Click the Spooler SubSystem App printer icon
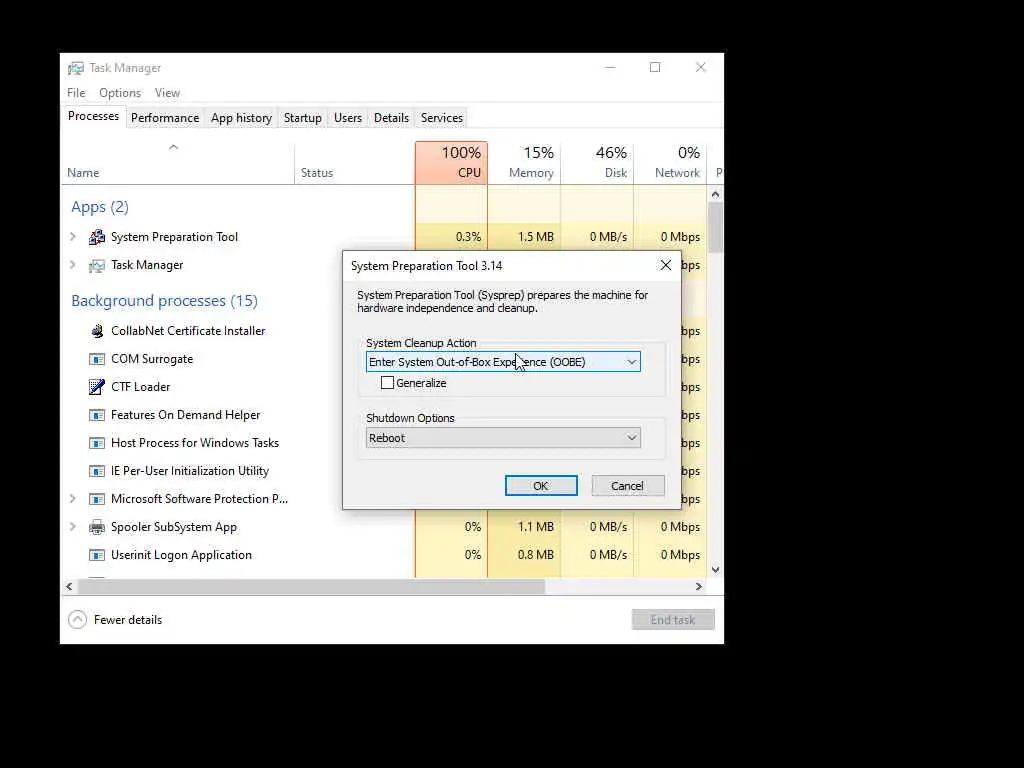 click(x=97, y=527)
